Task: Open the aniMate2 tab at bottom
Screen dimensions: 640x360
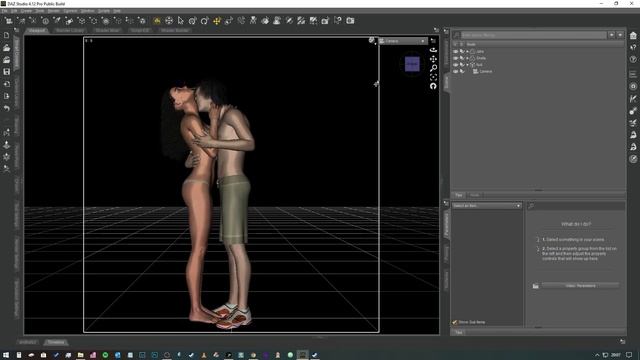Action: tap(28, 342)
